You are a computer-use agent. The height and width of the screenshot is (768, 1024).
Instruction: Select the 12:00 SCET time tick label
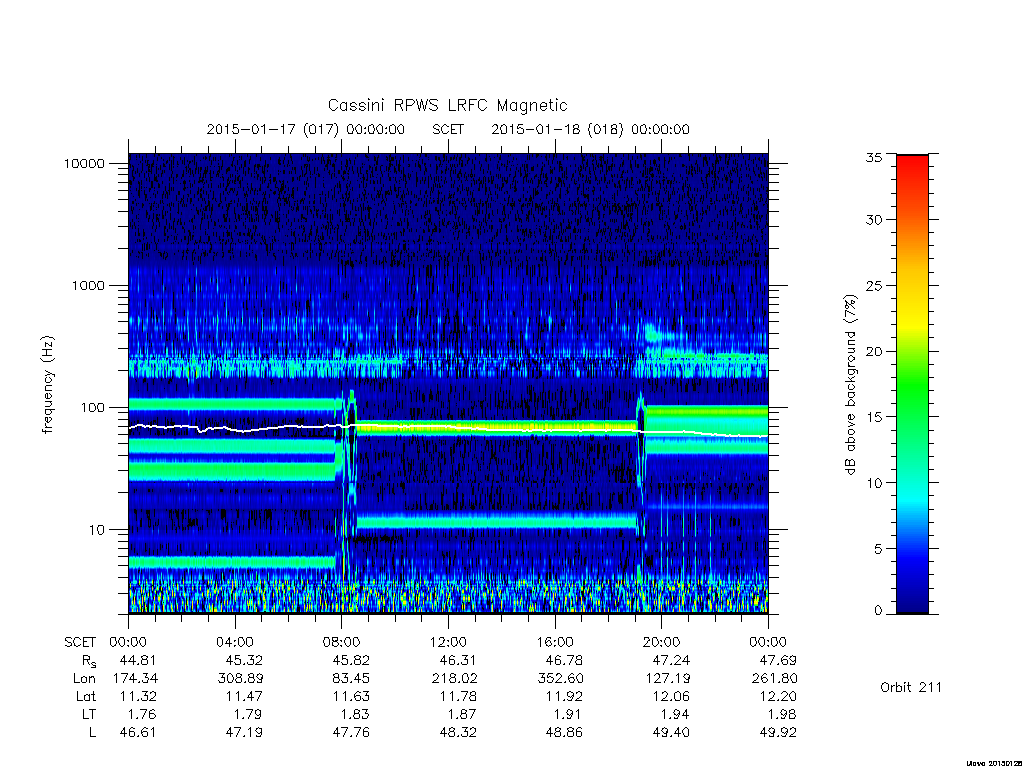(x=448, y=642)
